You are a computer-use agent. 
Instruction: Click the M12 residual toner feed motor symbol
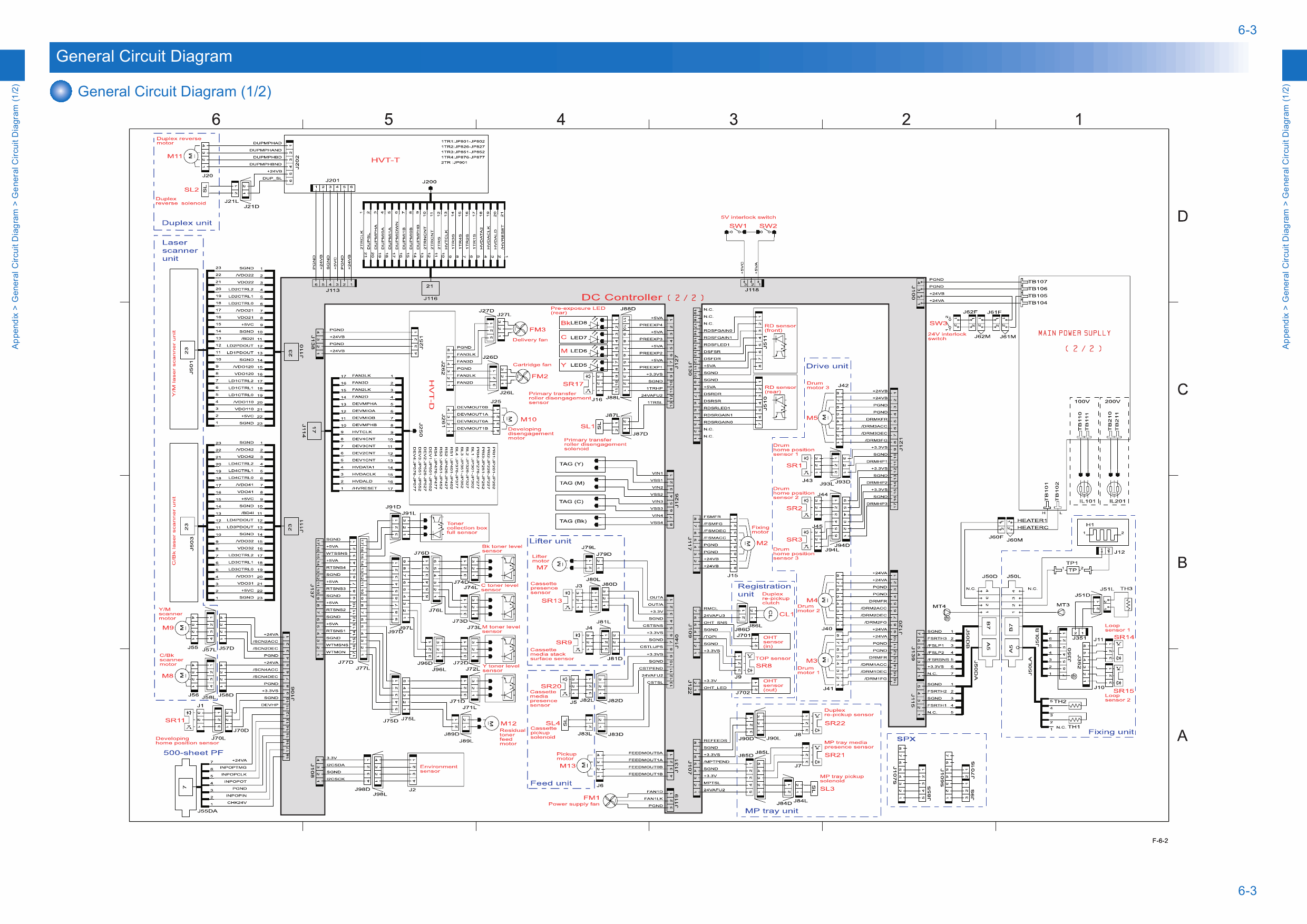point(491,724)
